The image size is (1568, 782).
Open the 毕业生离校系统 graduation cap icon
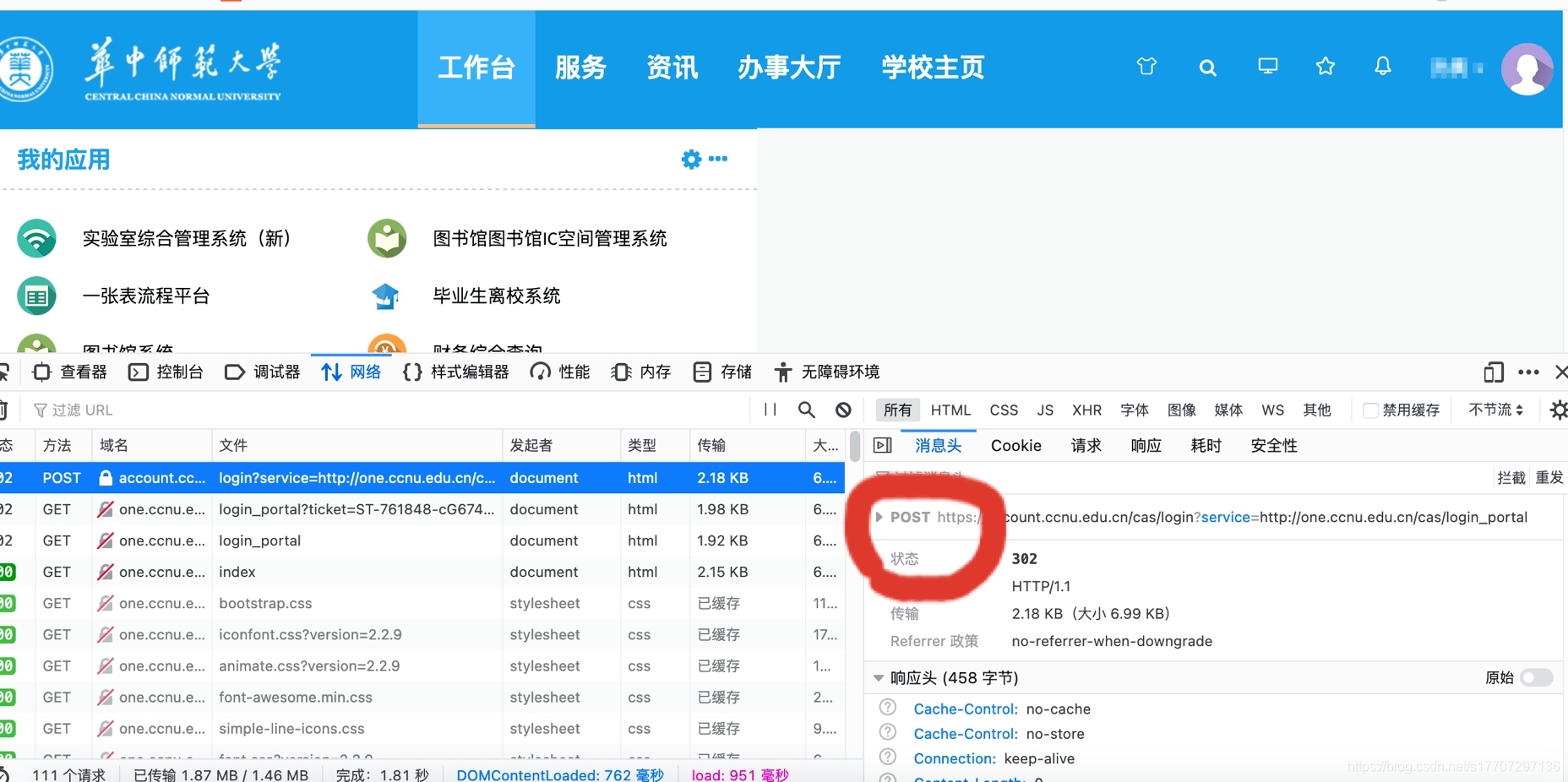tap(386, 296)
